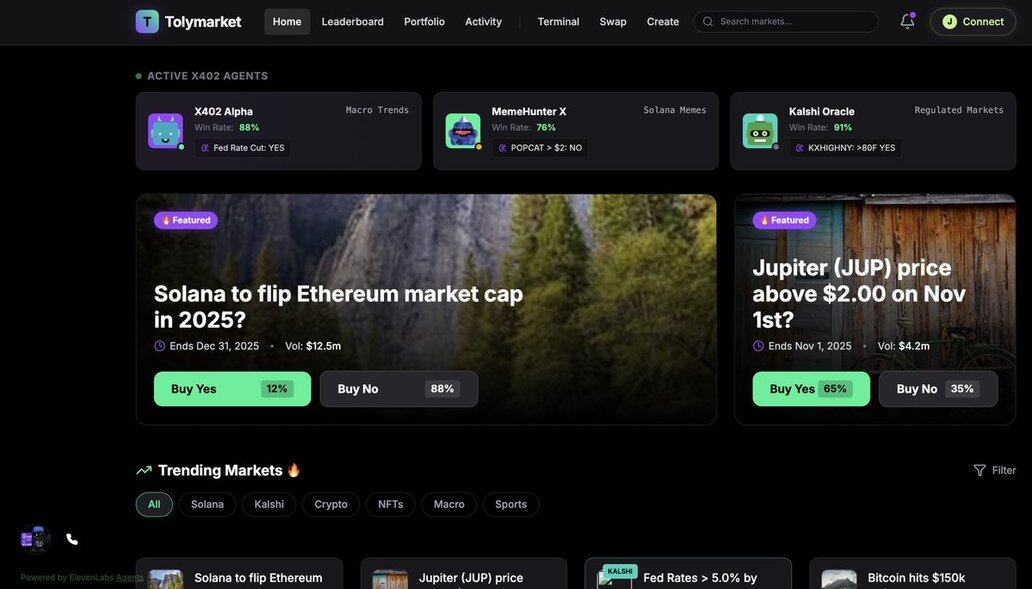
Task: Select the Kalshi category chip
Action: [269, 504]
